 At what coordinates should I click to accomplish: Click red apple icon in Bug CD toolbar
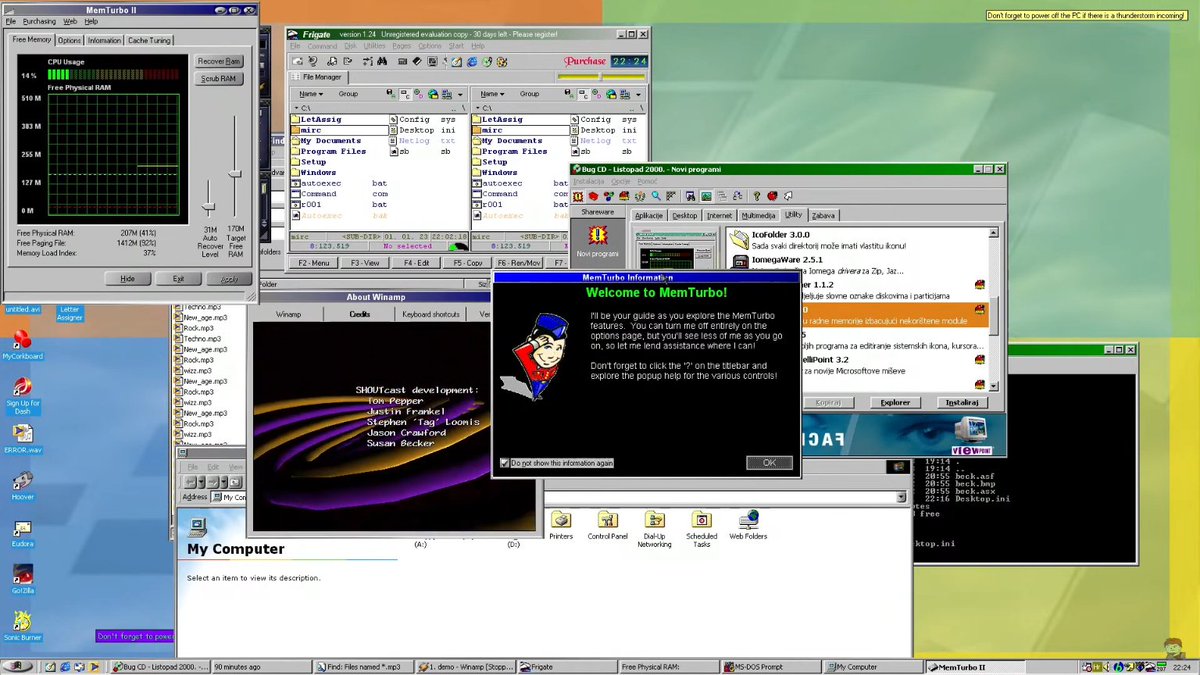click(x=772, y=196)
